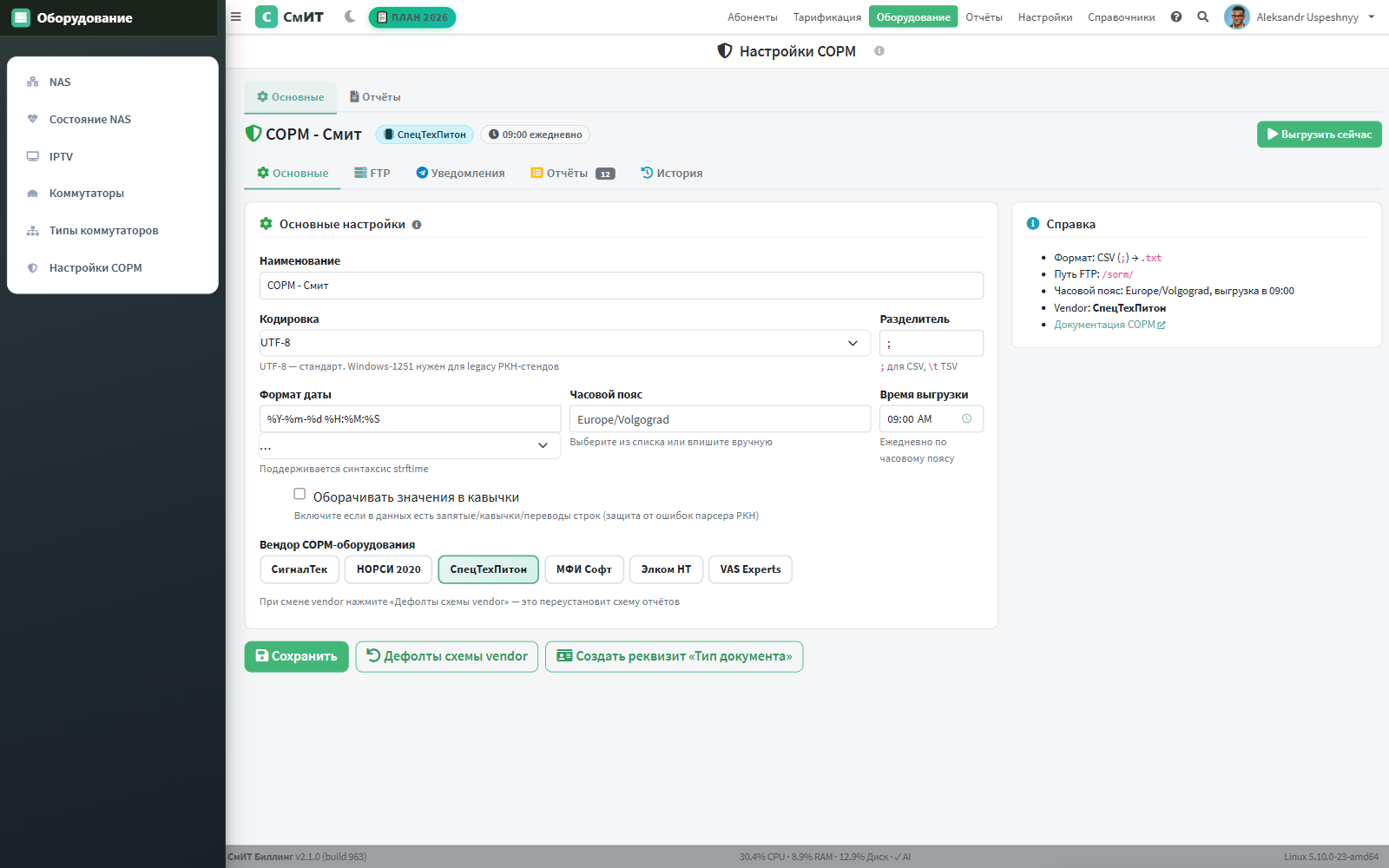Open the Справочники menu
Screen dimensions: 1389x868
pos(1121,17)
